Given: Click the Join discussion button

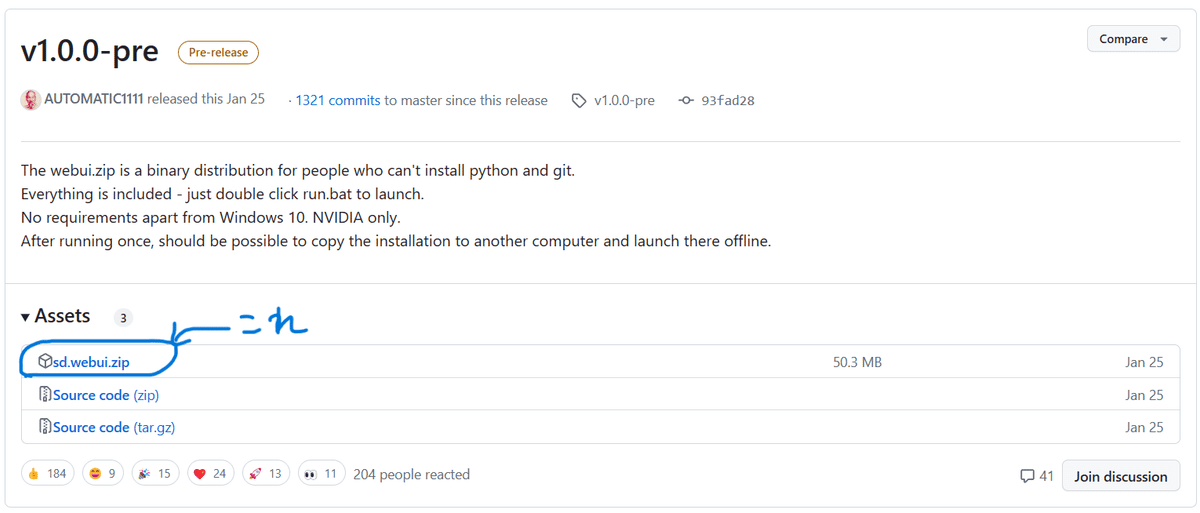Looking at the screenshot, I should click(x=1120, y=477).
